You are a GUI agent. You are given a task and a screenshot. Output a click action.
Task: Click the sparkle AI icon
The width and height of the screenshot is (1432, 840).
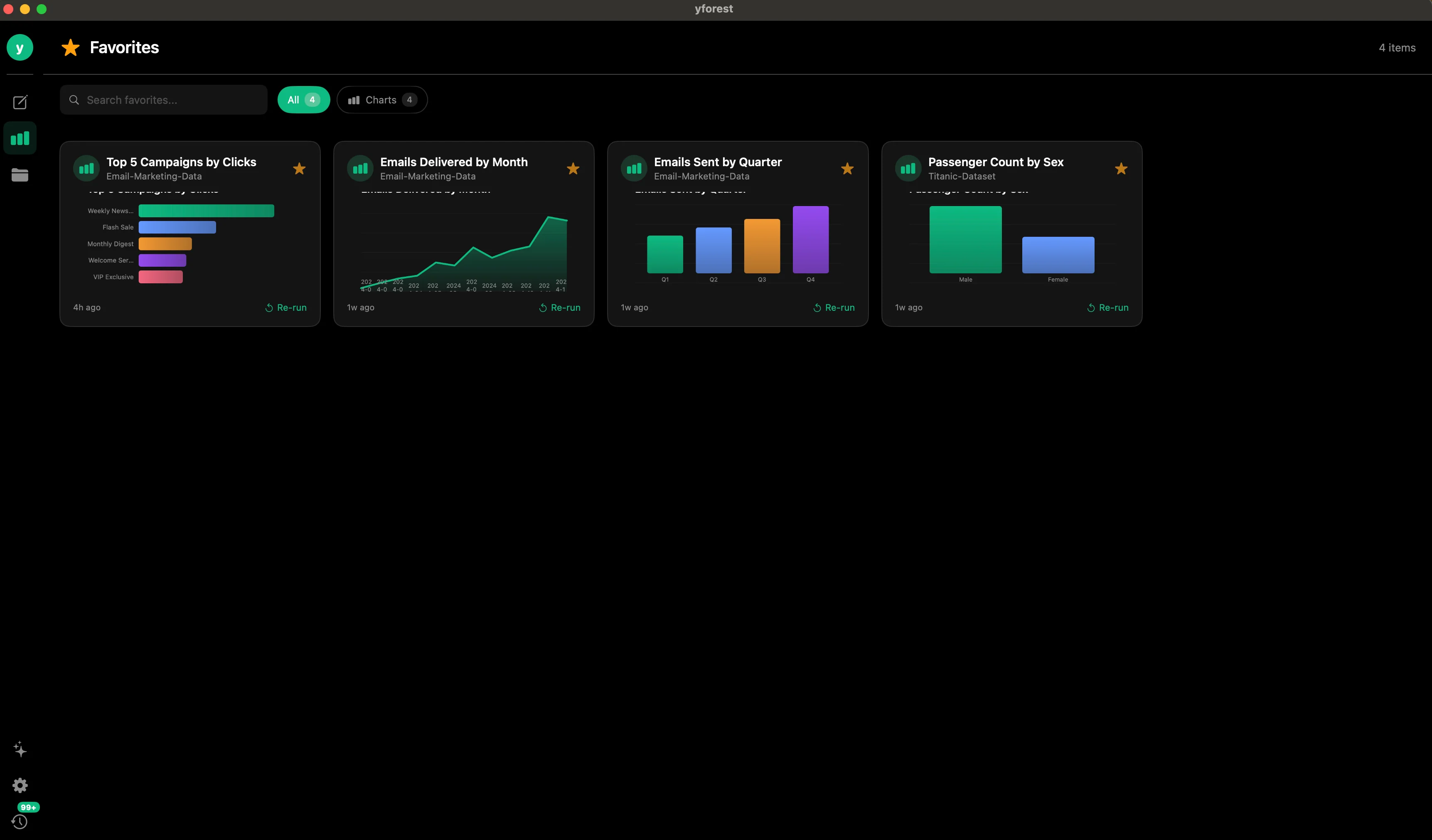[x=20, y=749]
